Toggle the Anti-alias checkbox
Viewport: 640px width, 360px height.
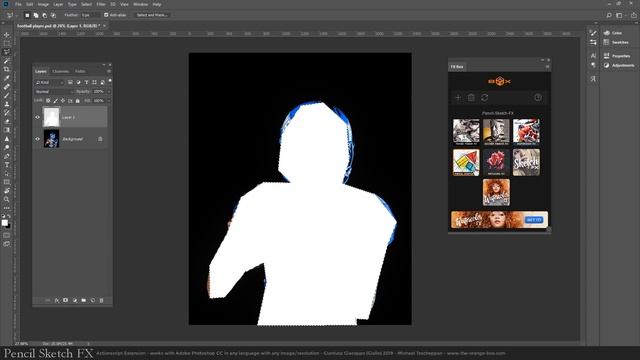pos(106,15)
